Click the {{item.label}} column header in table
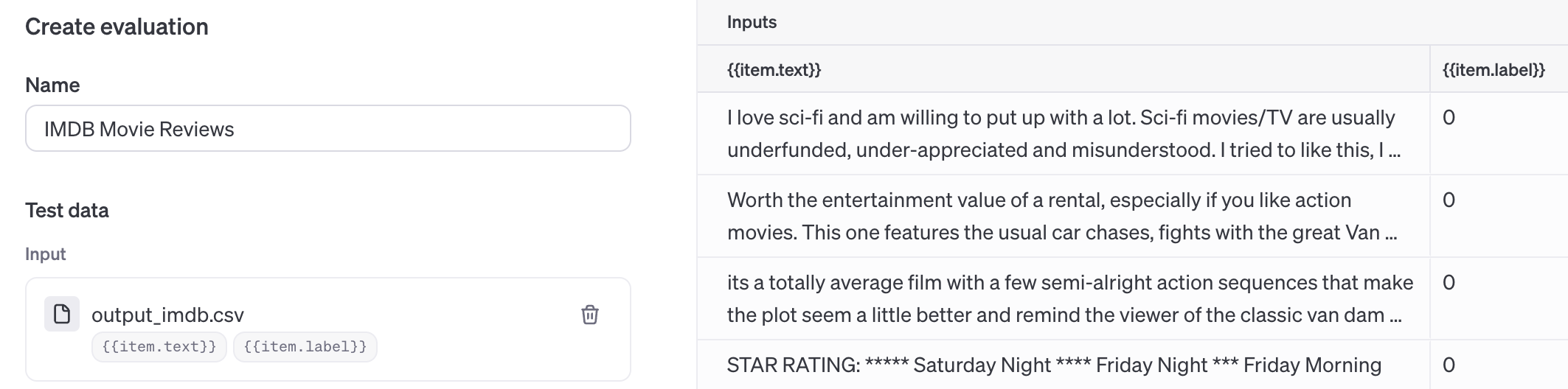1568x389 pixels. pyautogui.click(x=1493, y=70)
